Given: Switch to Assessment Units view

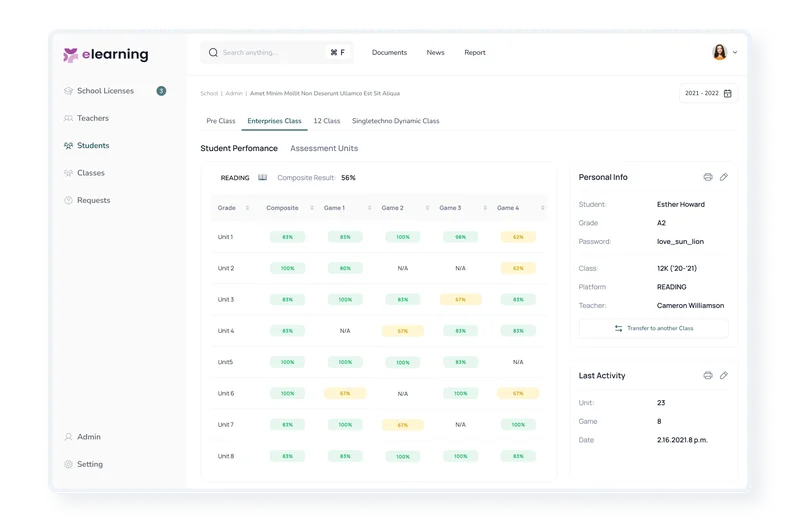Looking at the screenshot, I should coord(324,148).
